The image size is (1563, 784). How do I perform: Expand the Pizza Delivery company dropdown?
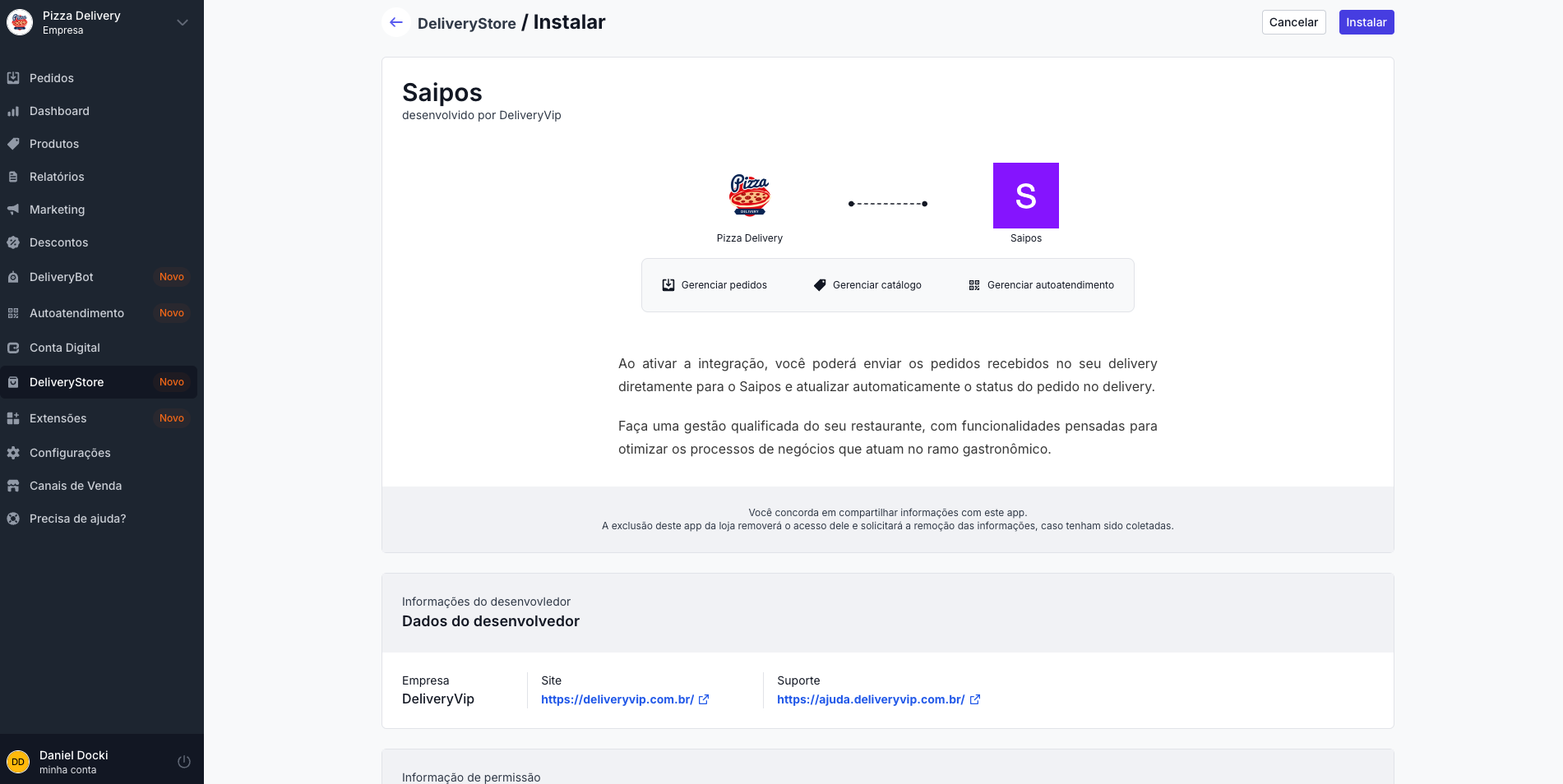pyautogui.click(x=183, y=22)
